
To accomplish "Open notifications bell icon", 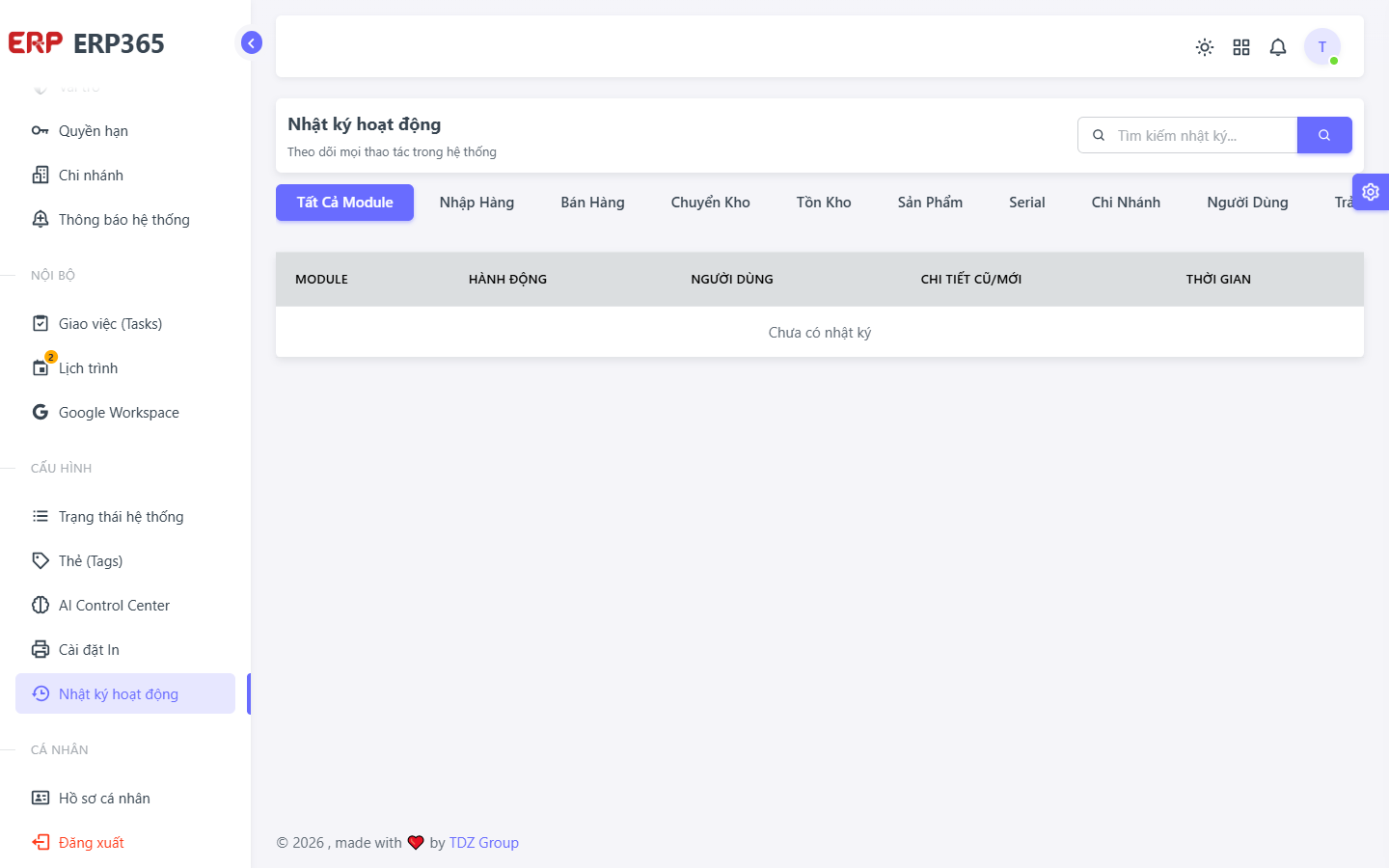I will point(1278,47).
